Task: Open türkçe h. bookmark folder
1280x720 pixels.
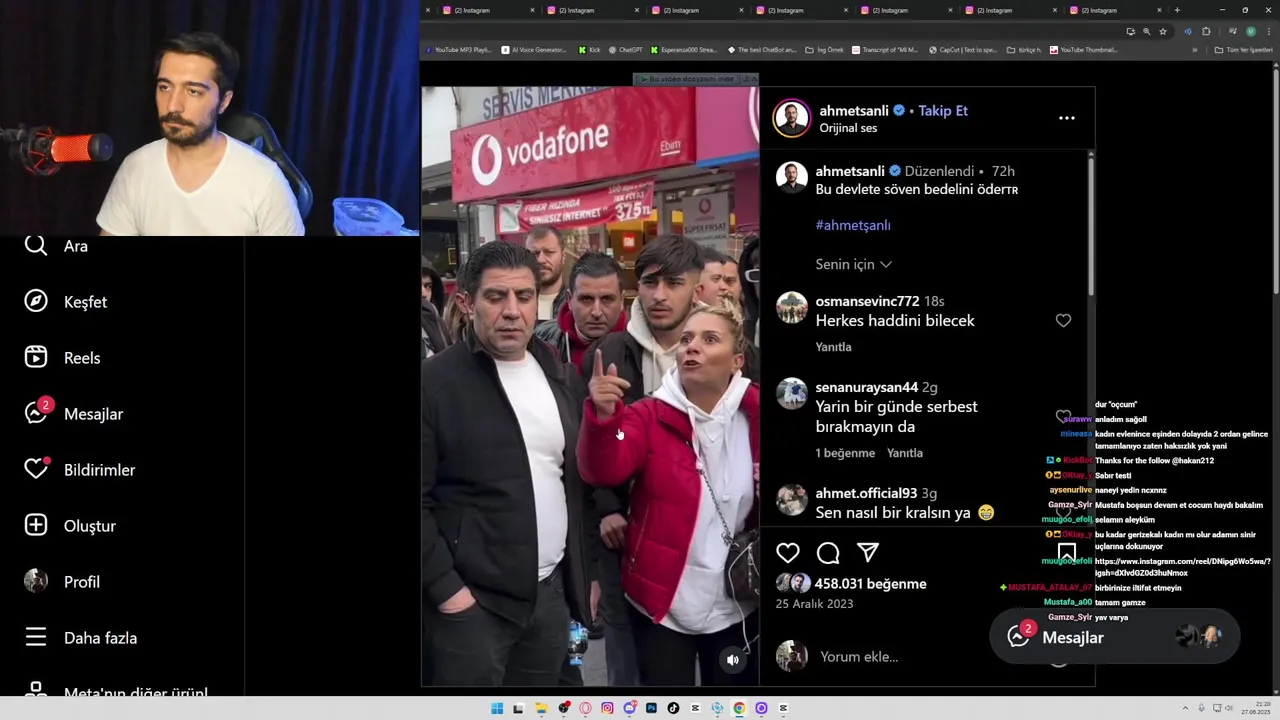Action: (x=1024, y=49)
